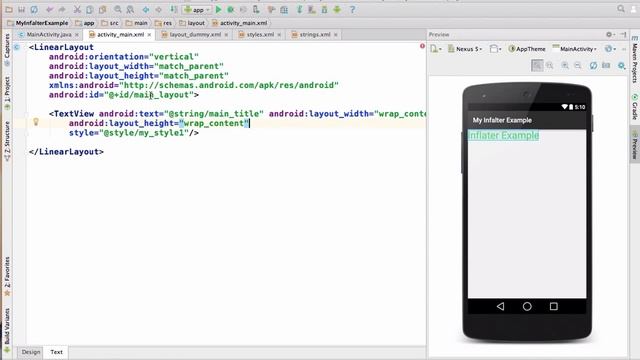This screenshot has height=360, width=640.
Task: Click MyInfalterExample in the breadcrumb bar
Action: 38,23
